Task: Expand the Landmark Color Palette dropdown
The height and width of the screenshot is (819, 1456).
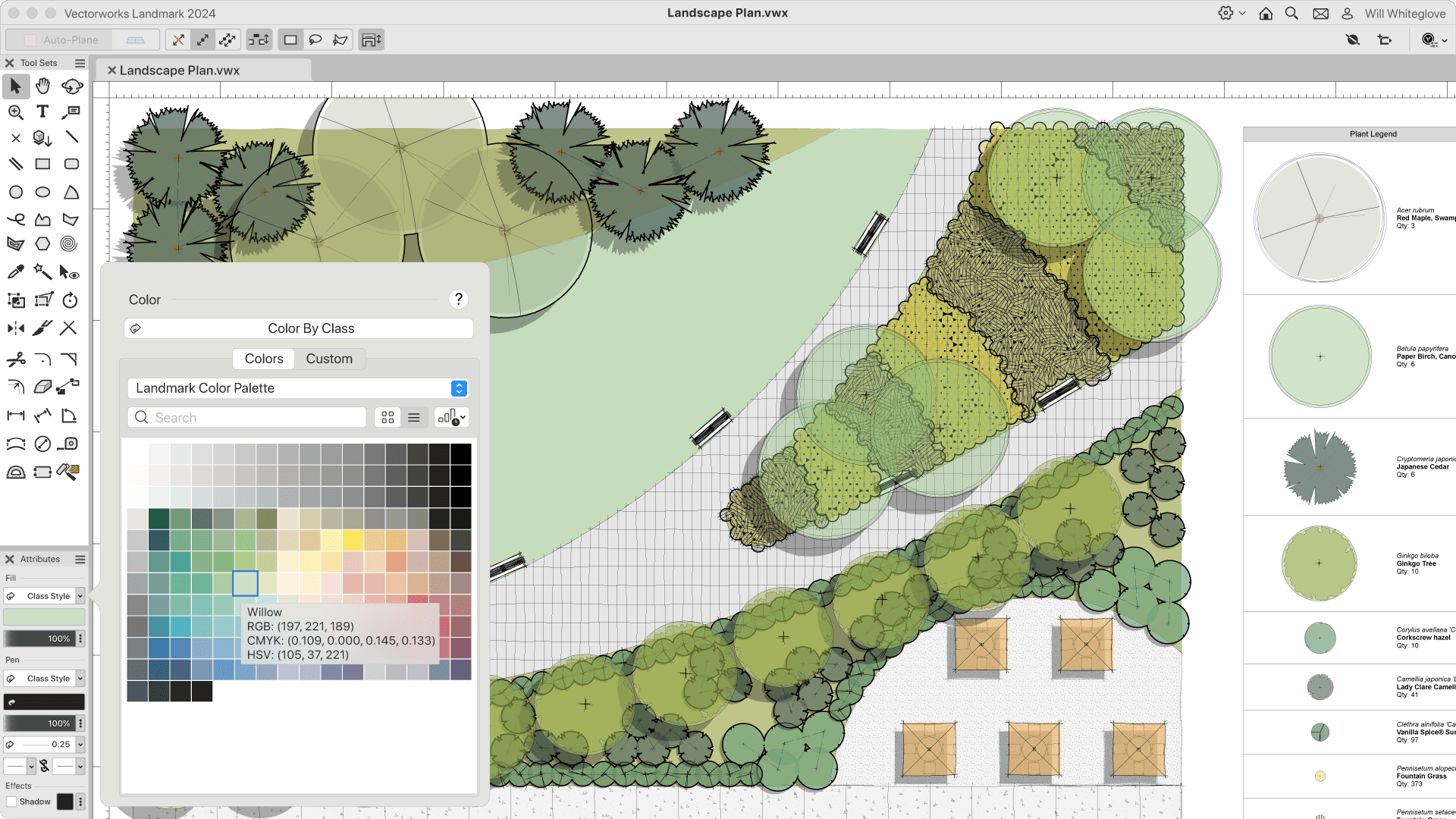Action: click(459, 388)
